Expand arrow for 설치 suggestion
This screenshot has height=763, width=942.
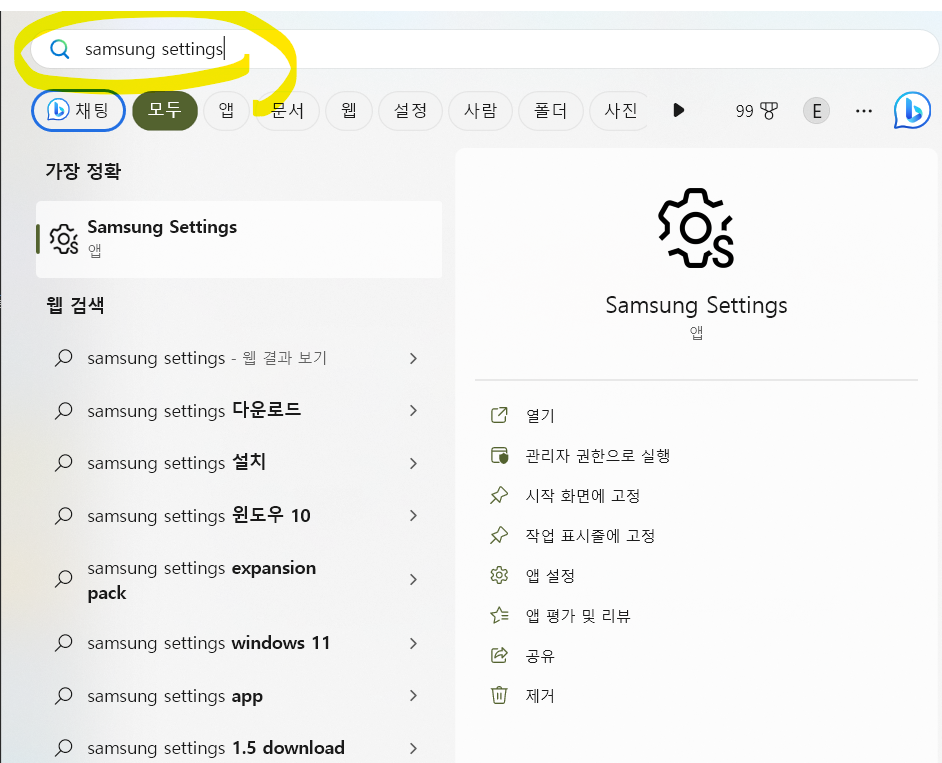click(413, 463)
